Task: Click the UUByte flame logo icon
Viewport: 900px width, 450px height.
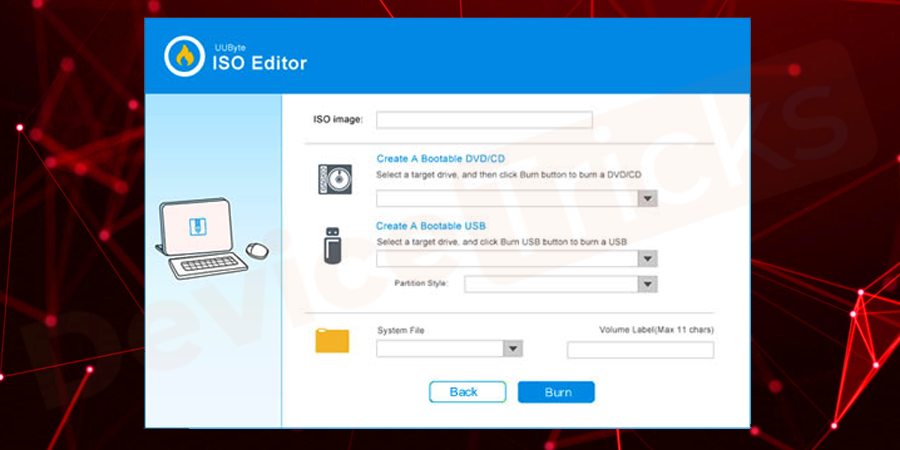Action: coord(184,56)
